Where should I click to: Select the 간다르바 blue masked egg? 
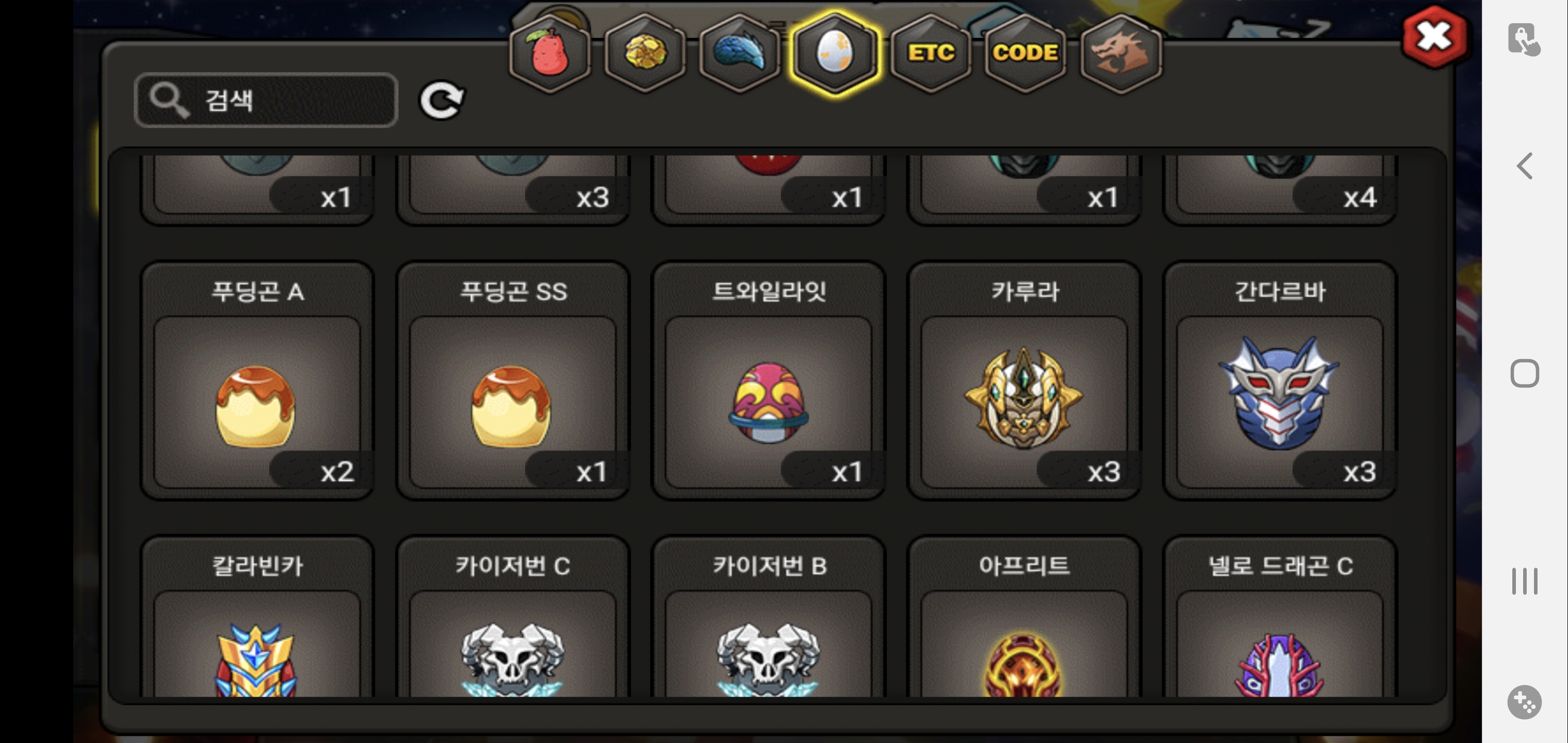[1280, 381]
